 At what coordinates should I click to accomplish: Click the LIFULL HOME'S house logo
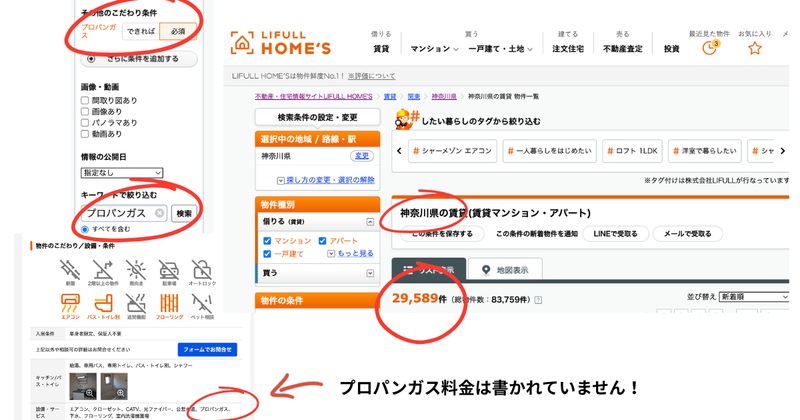click(x=242, y=42)
